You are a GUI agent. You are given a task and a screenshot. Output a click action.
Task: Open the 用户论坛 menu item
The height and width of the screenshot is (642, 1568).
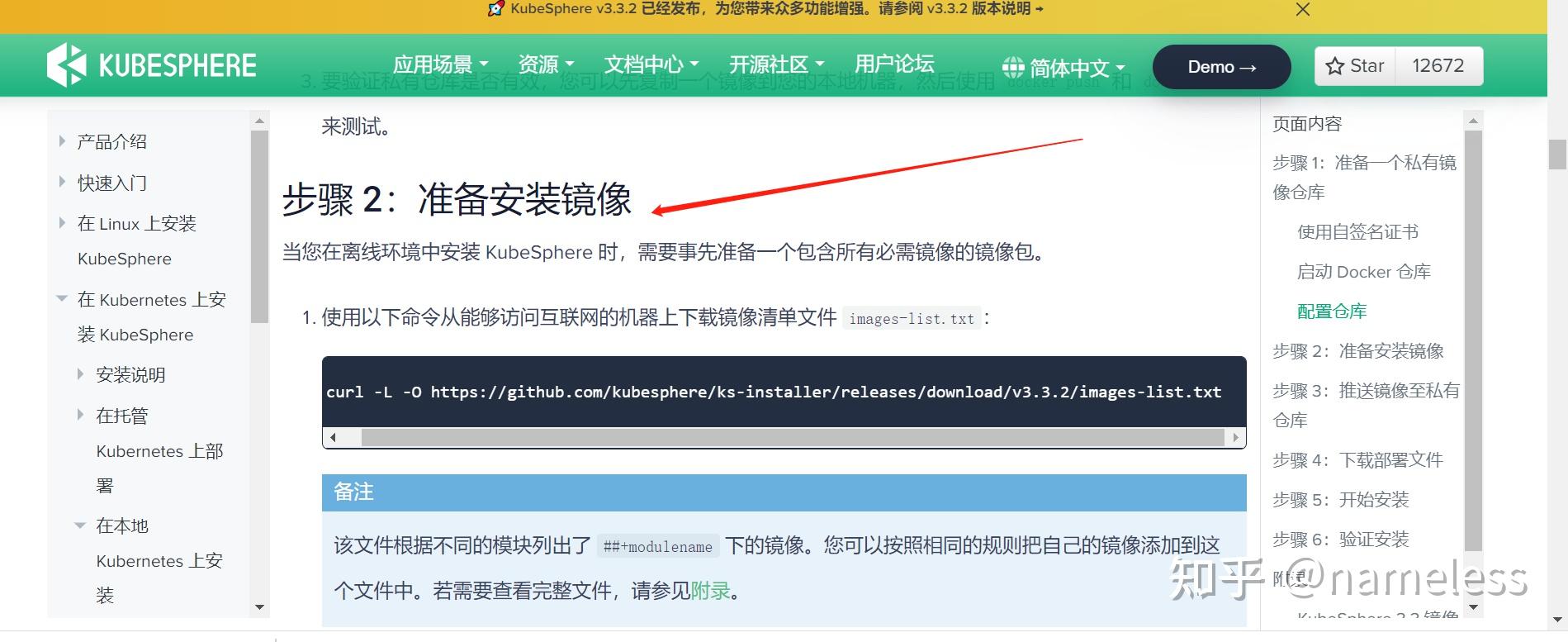pos(894,64)
